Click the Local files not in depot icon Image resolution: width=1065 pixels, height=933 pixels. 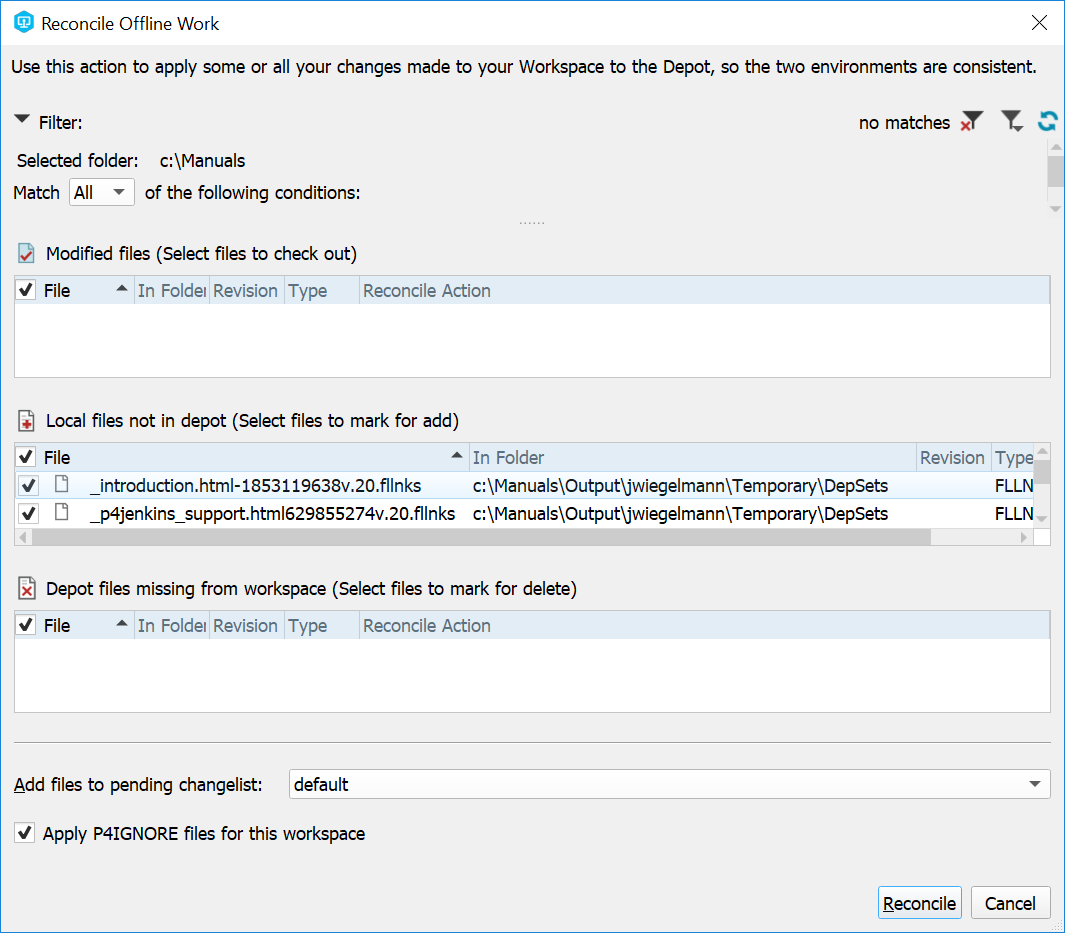(27, 421)
